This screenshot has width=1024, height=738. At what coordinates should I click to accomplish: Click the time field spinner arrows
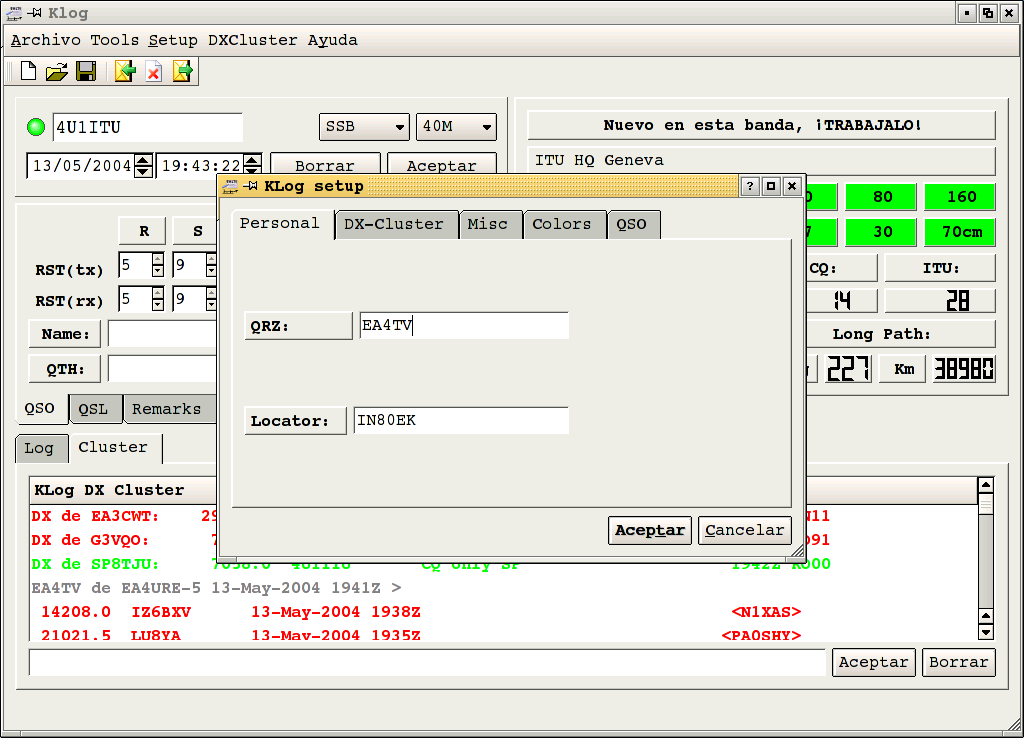(252, 164)
